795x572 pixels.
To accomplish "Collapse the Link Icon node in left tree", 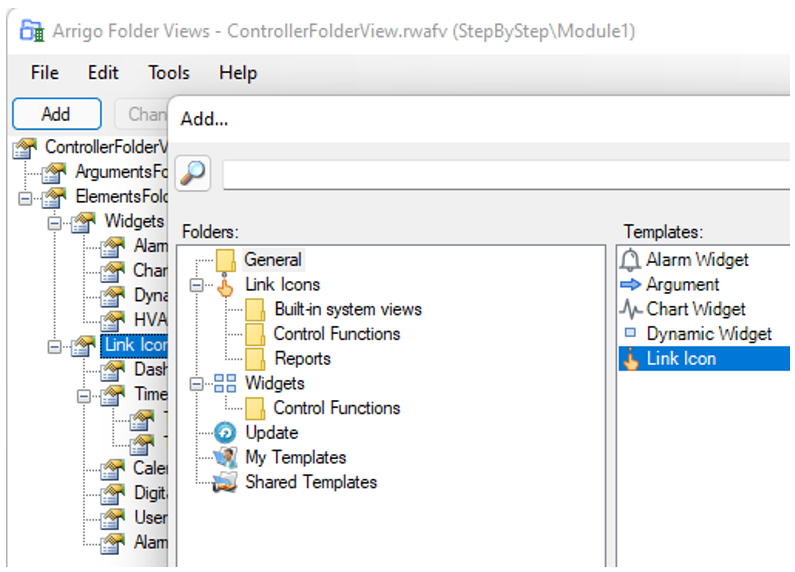I will (54, 347).
